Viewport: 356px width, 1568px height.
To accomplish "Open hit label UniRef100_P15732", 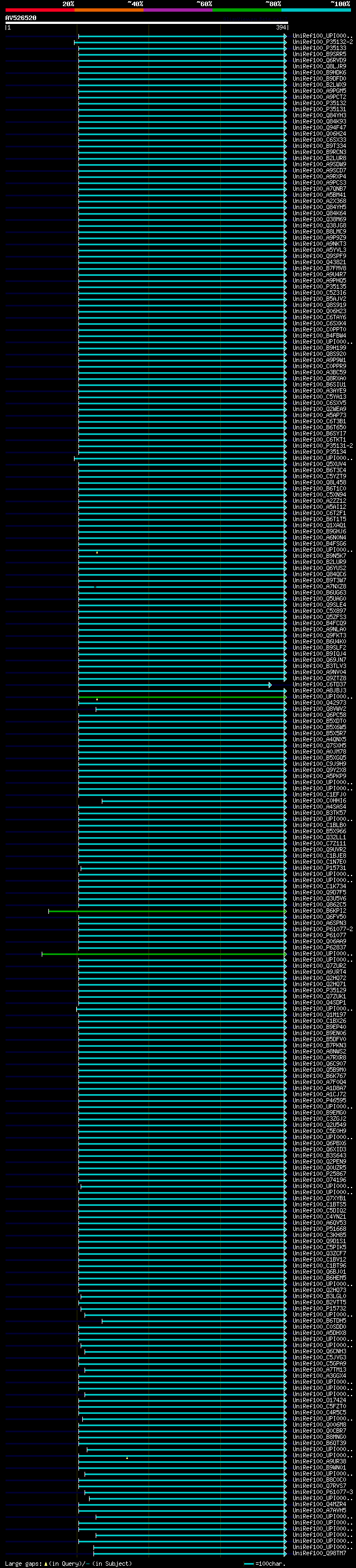I will point(319,1309).
